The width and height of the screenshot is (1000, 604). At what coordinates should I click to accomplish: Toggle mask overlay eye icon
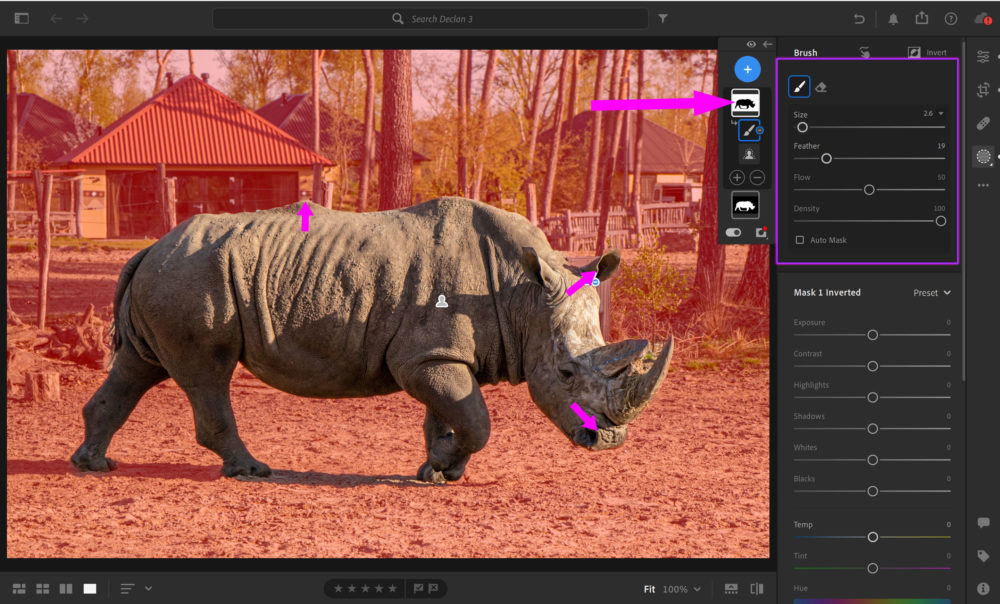pos(751,44)
